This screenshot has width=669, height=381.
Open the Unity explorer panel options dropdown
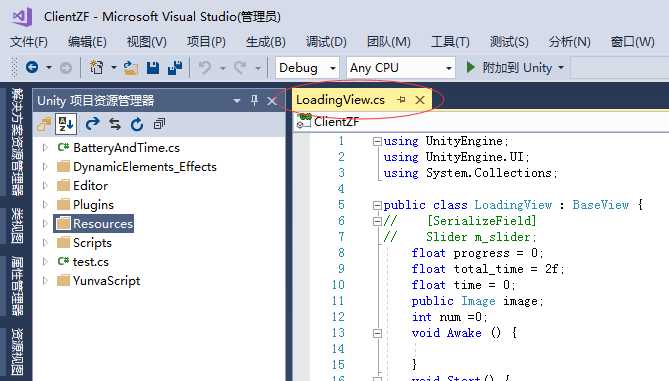coord(237,101)
